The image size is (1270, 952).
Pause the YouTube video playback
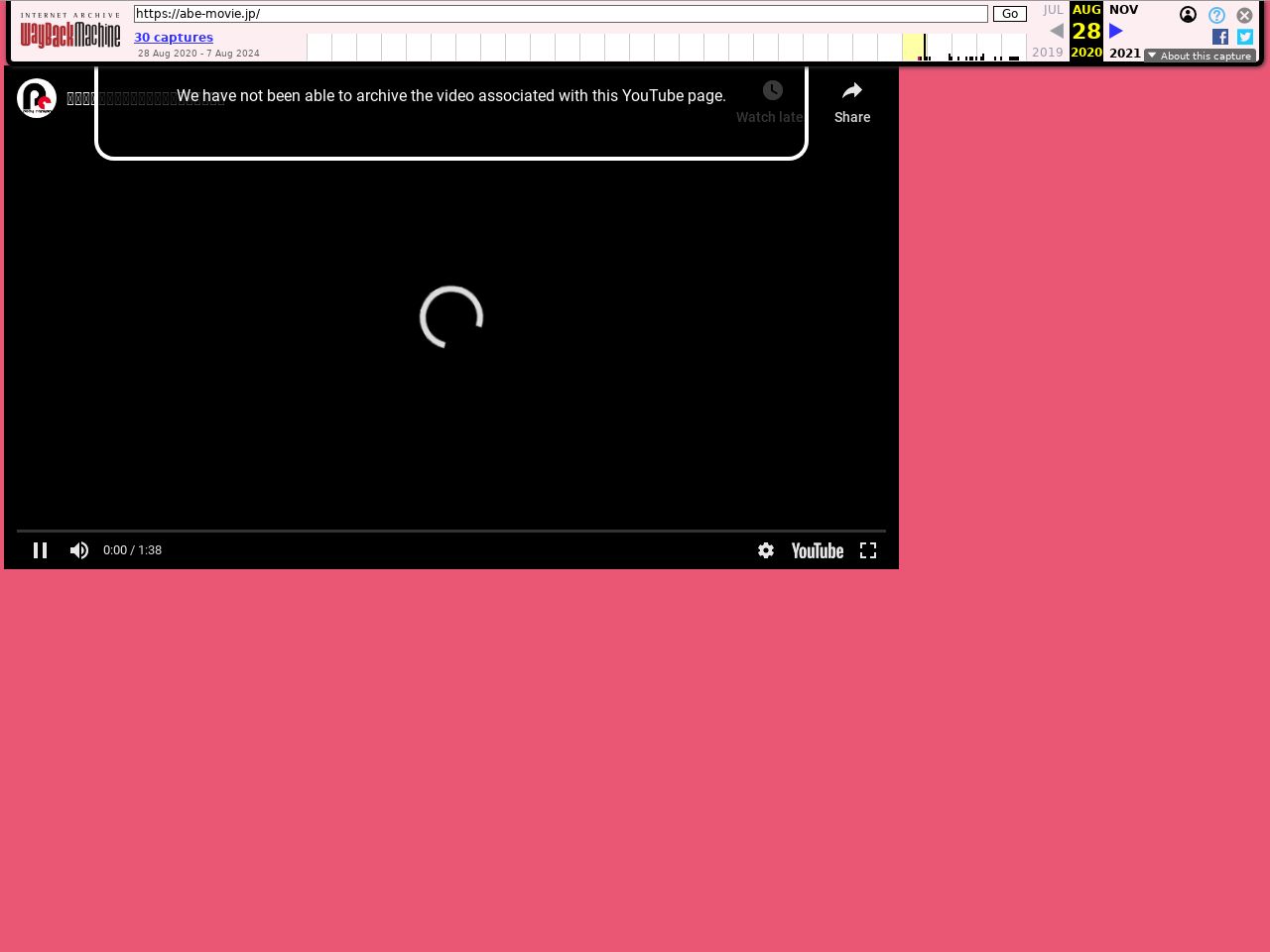click(x=41, y=550)
